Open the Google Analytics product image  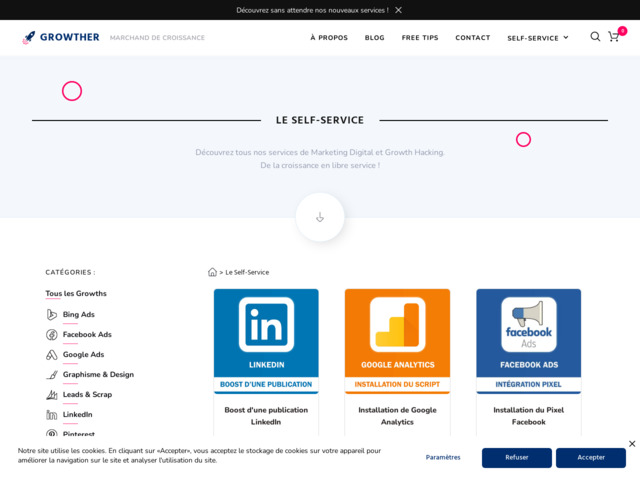pos(398,341)
